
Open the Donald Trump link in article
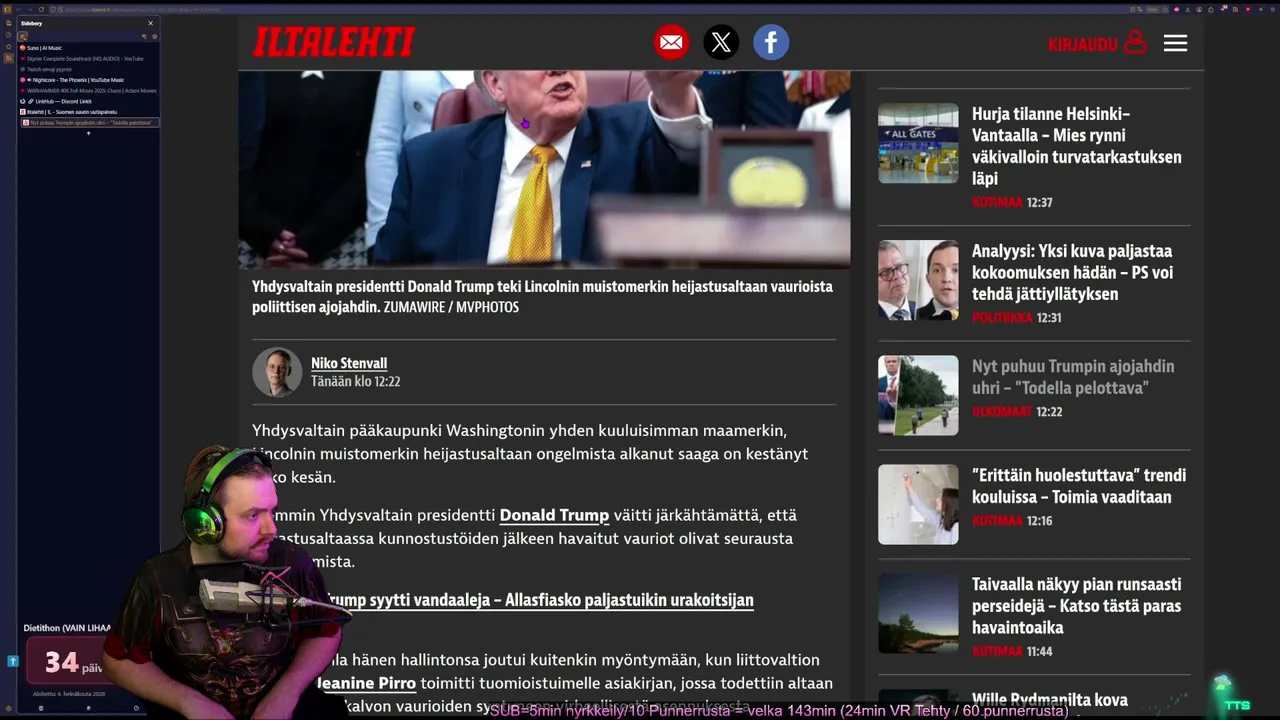(x=554, y=515)
